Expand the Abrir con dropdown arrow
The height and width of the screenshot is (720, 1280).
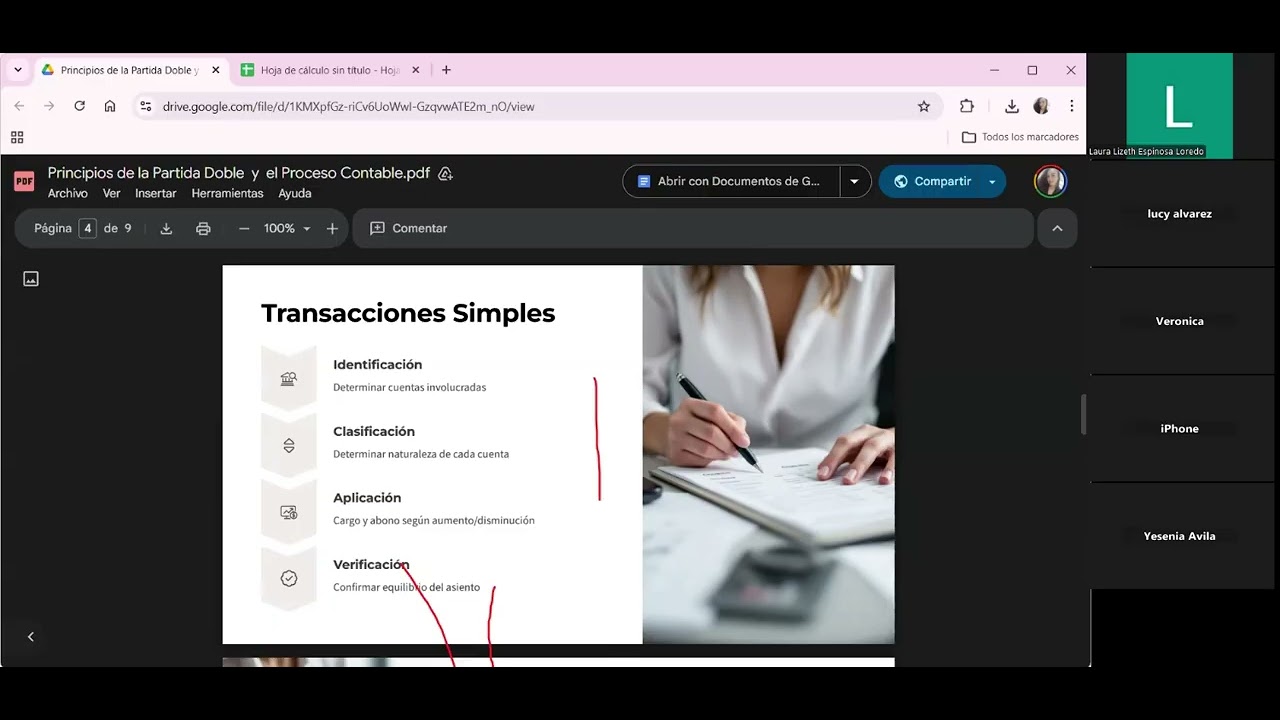(854, 181)
